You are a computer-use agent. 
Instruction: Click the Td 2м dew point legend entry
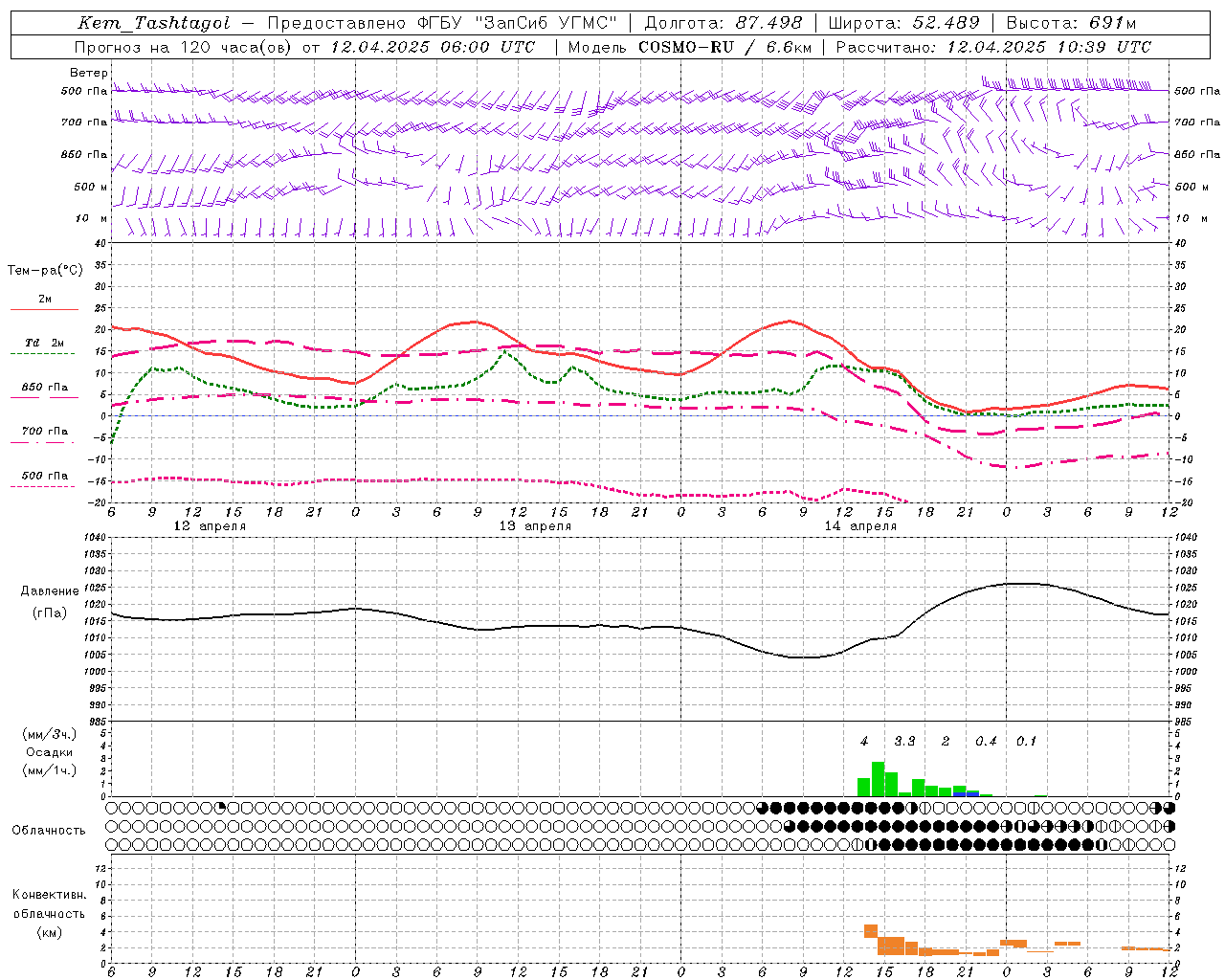pyautogui.click(x=45, y=345)
